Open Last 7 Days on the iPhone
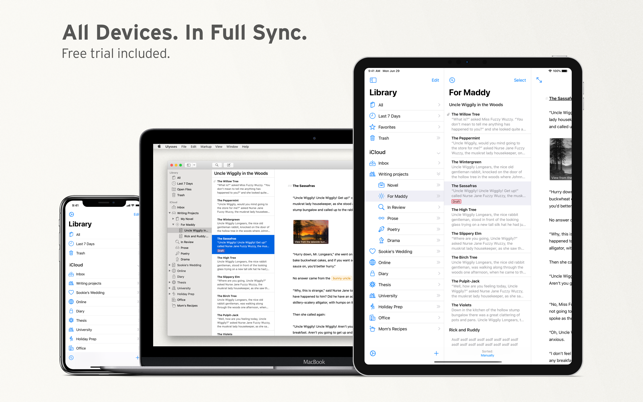The height and width of the screenshot is (402, 643). [x=103, y=244]
